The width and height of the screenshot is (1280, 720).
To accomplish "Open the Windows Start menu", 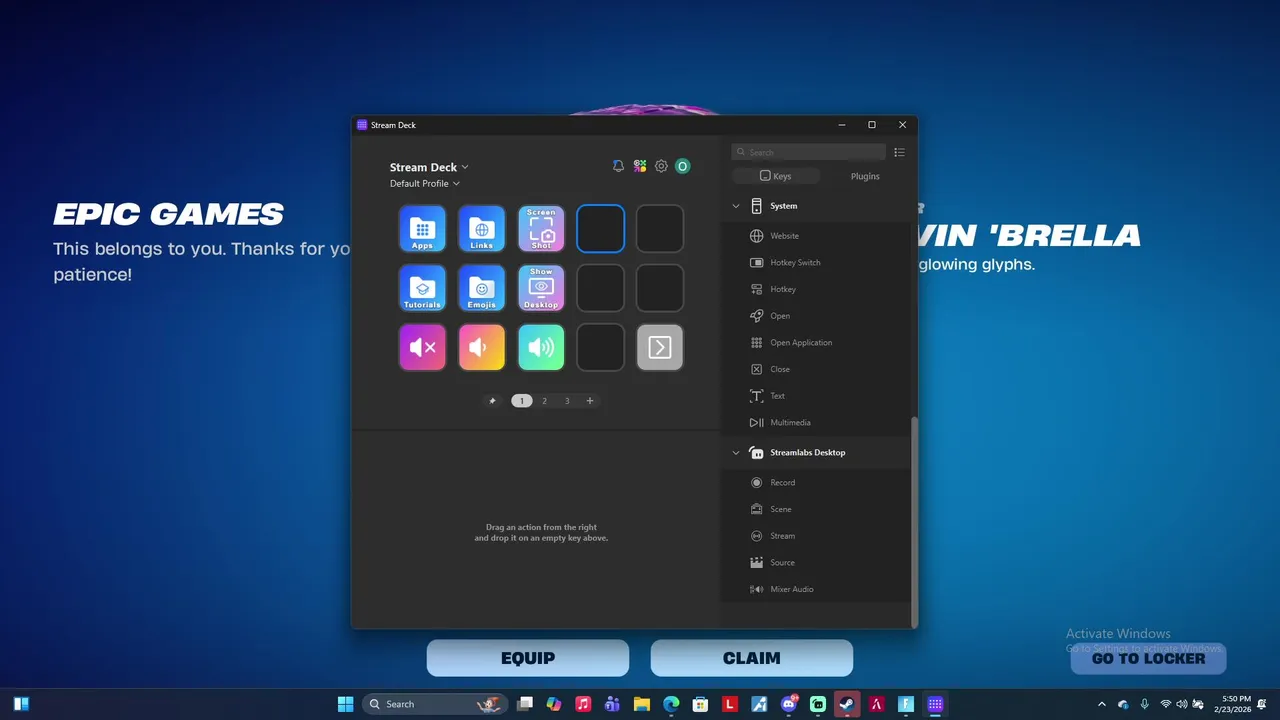I will [x=345, y=704].
